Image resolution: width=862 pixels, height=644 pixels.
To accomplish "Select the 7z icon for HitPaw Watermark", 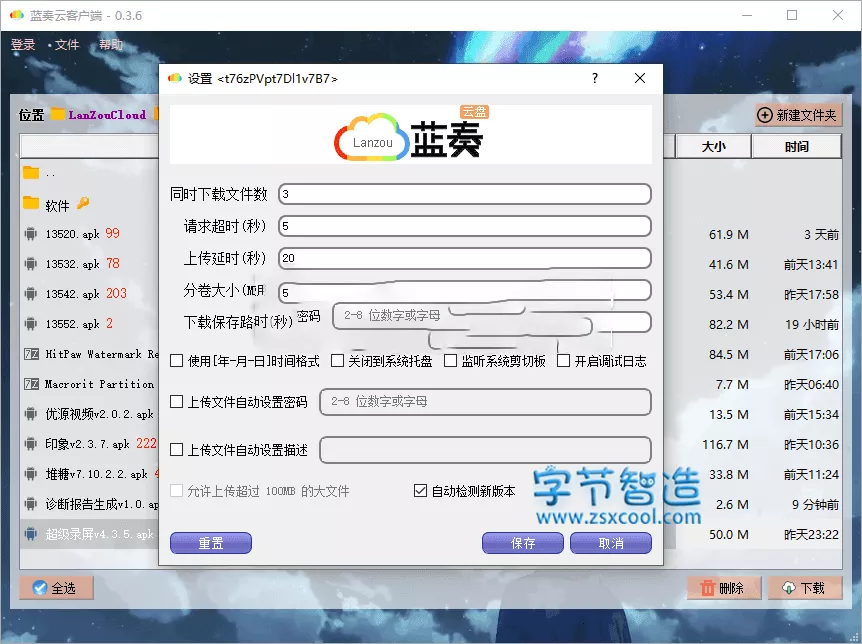I will 31,354.
